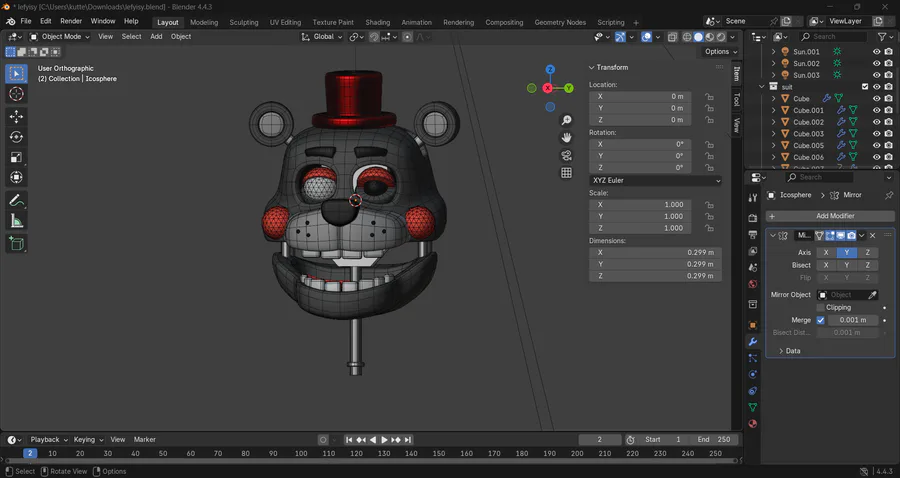Click the Merge distance 0.001 m field
This screenshot has width=900, height=478.
[853, 320]
